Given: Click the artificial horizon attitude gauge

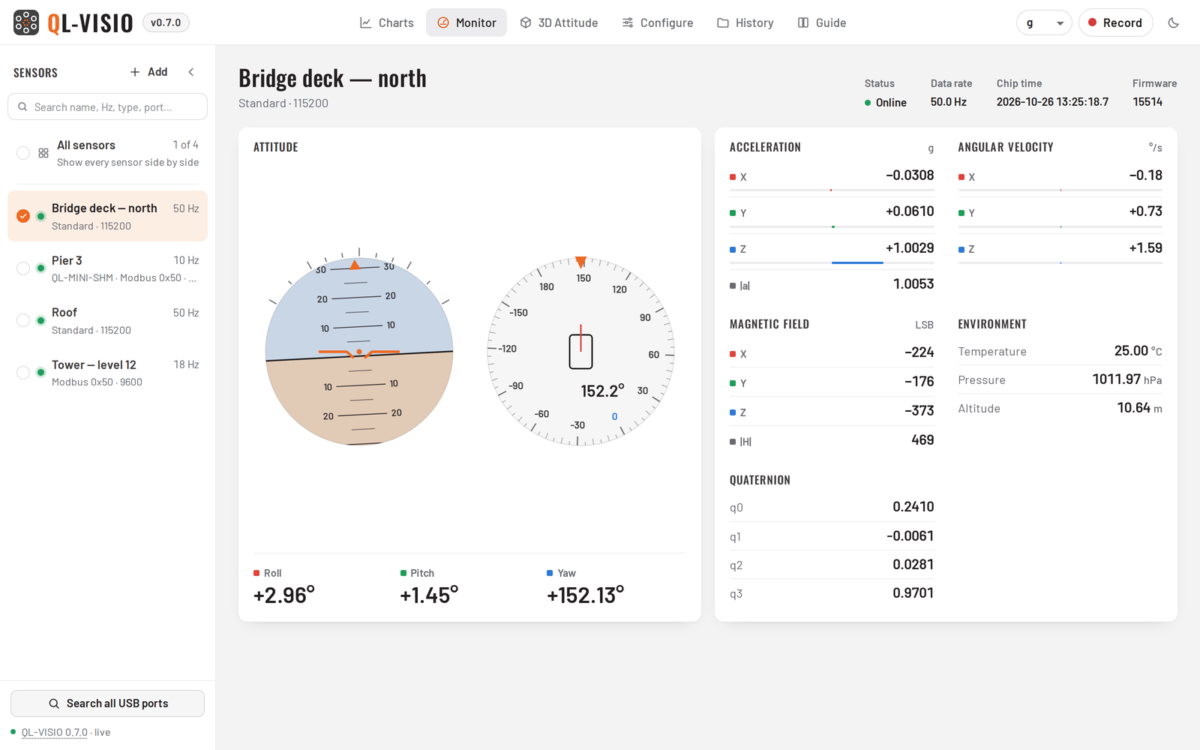Looking at the screenshot, I should click(x=359, y=351).
